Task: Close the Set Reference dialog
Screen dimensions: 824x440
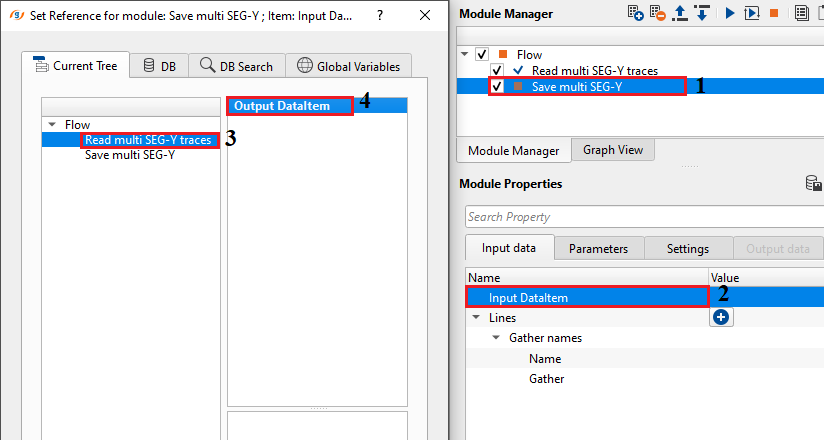Action: pyautogui.click(x=425, y=15)
